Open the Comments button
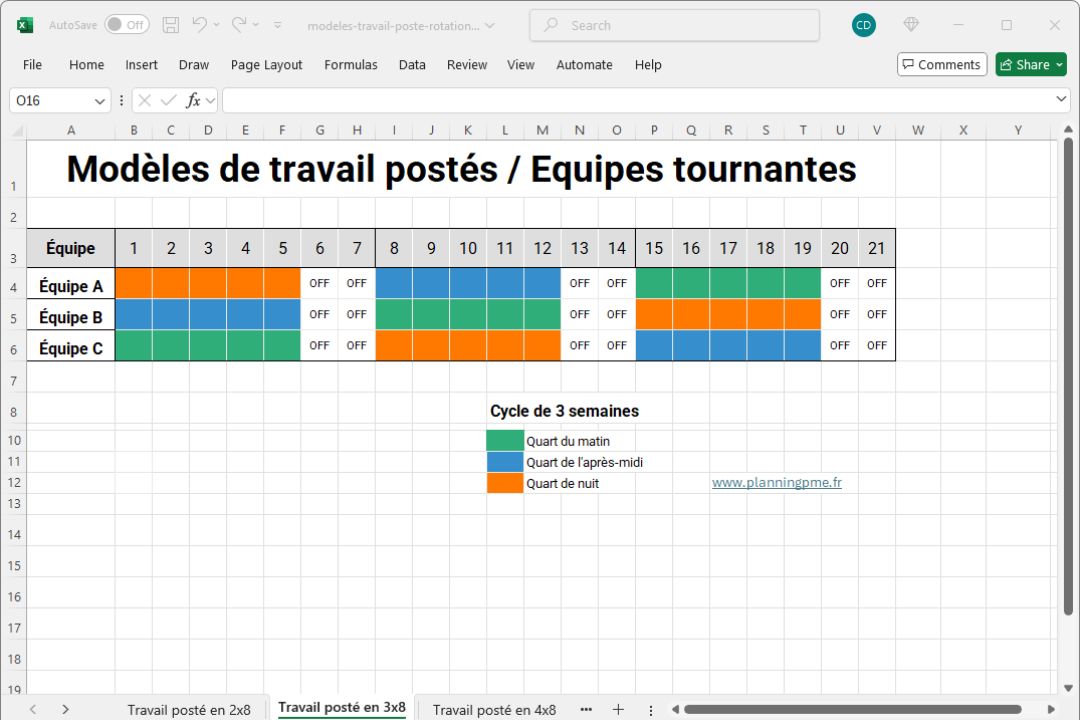This screenshot has width=1080, height=720. pos(941,65)
